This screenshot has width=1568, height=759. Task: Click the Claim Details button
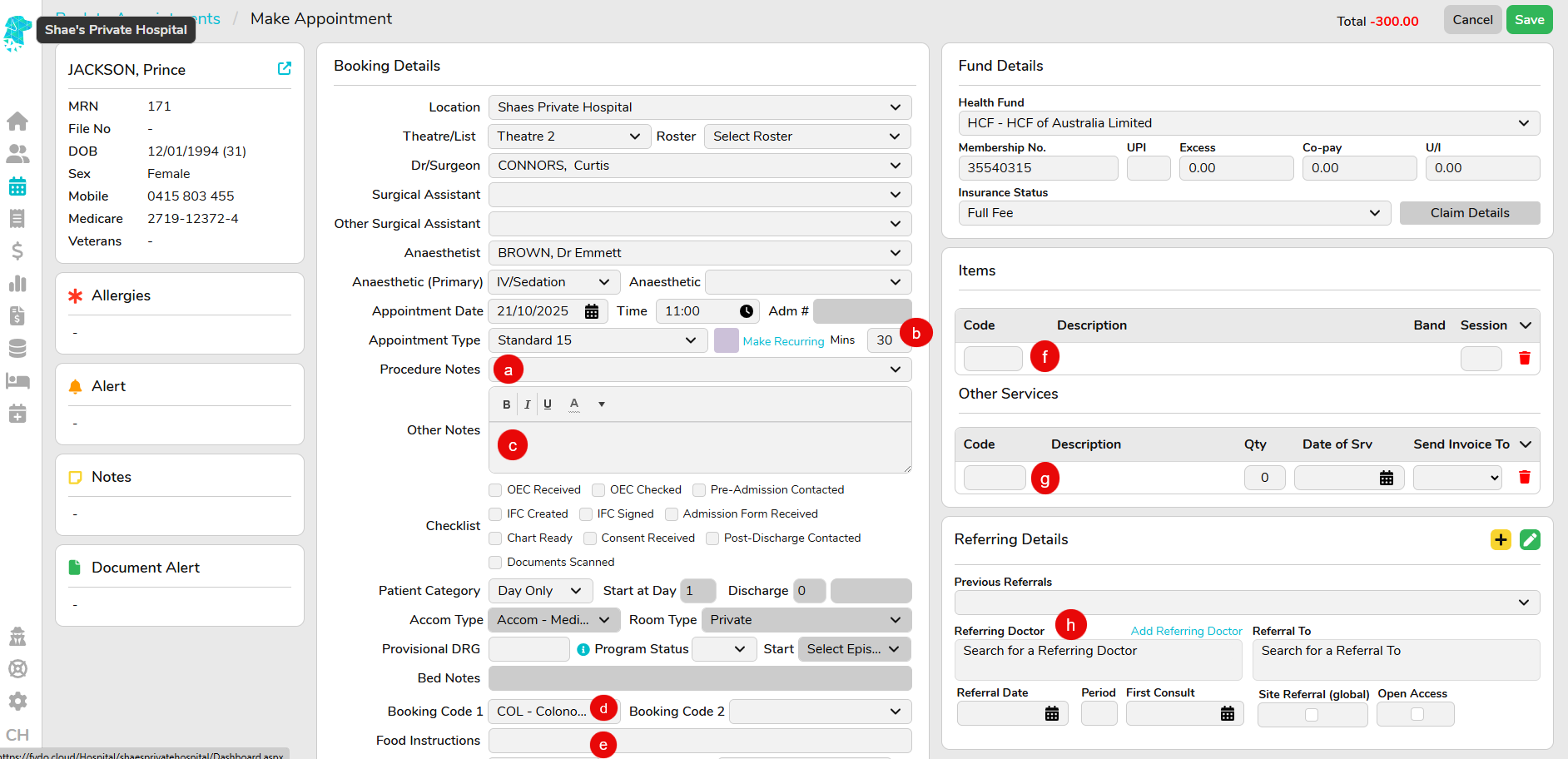pos(1469,213)
